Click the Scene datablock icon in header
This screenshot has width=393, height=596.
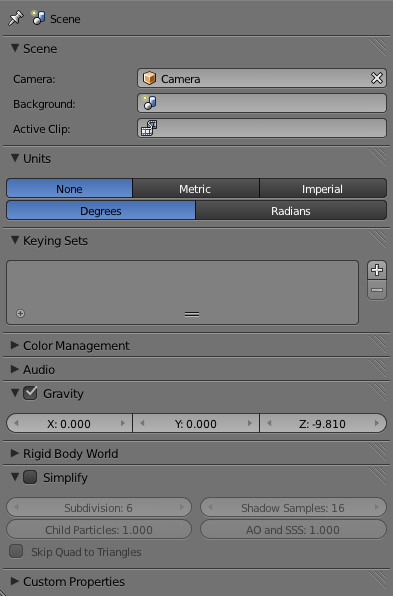tap(38, 18)
